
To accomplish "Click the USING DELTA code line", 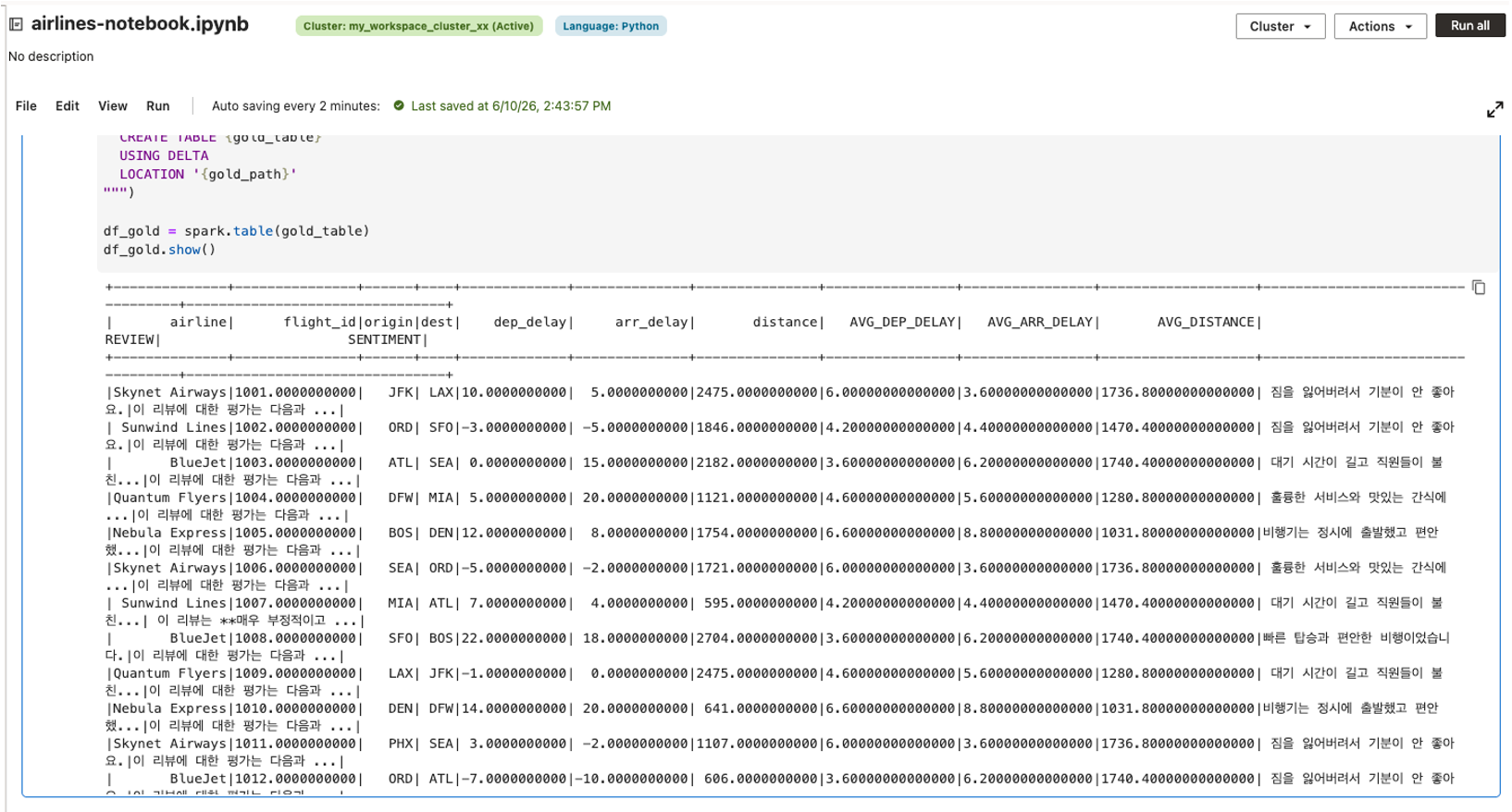I will tap(164, 155).
